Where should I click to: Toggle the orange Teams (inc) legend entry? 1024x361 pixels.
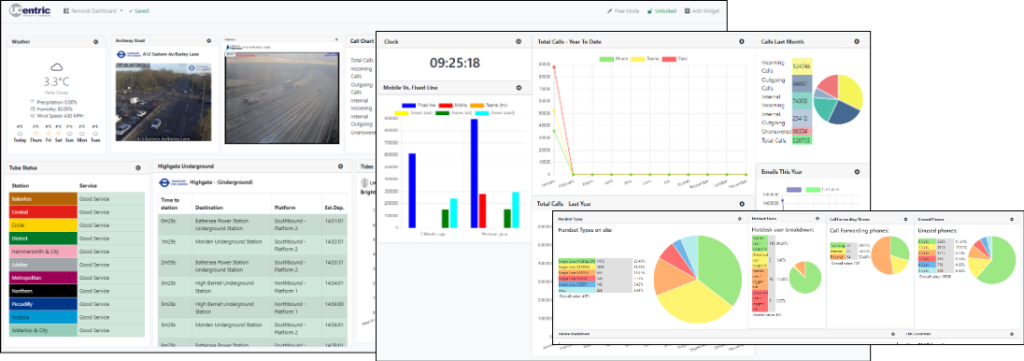click(487, 104)
